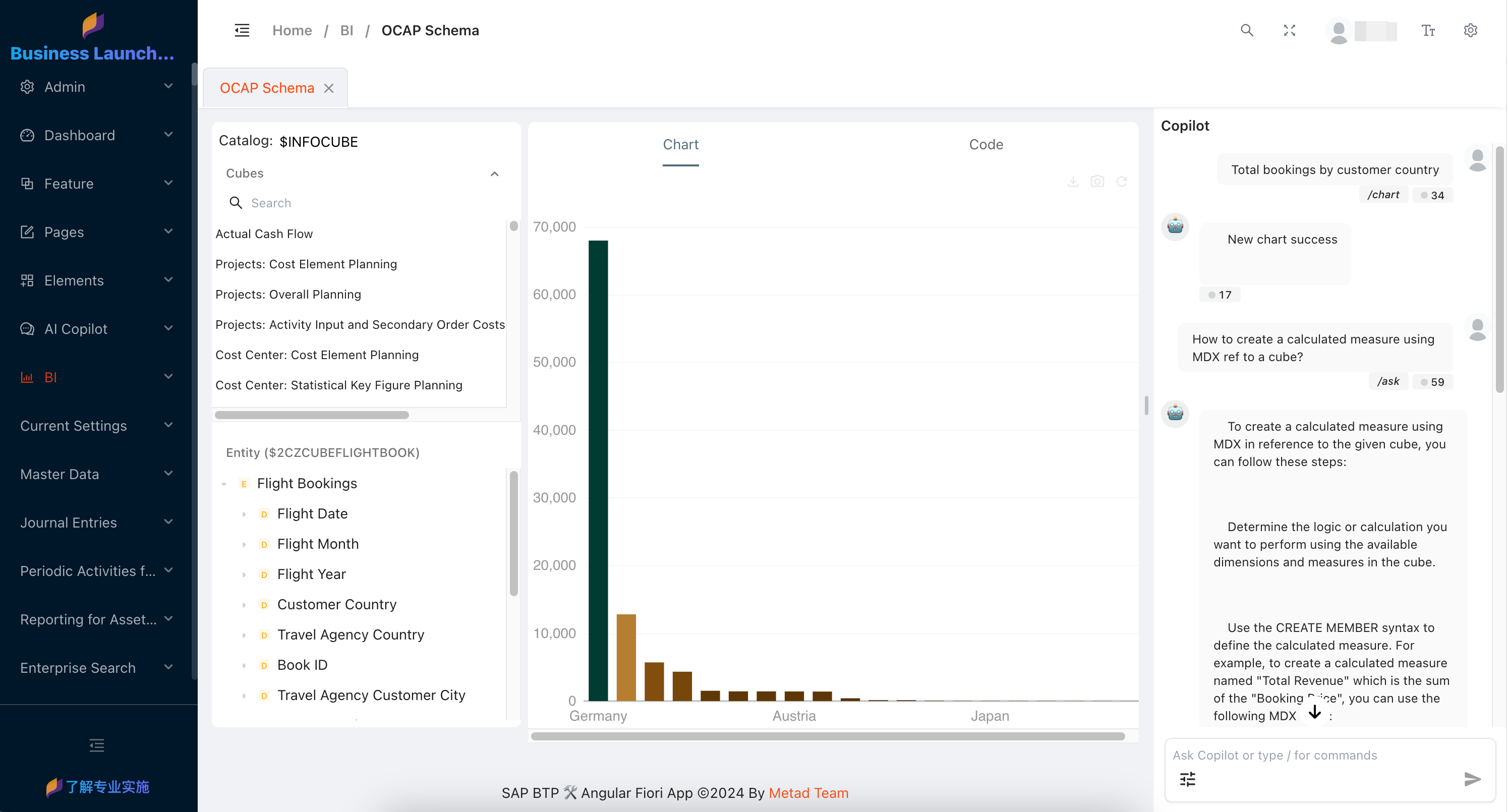1508x812 pixels.
Task: Collapse the Flight Bookings entity tree
Action: click(224, 484)
